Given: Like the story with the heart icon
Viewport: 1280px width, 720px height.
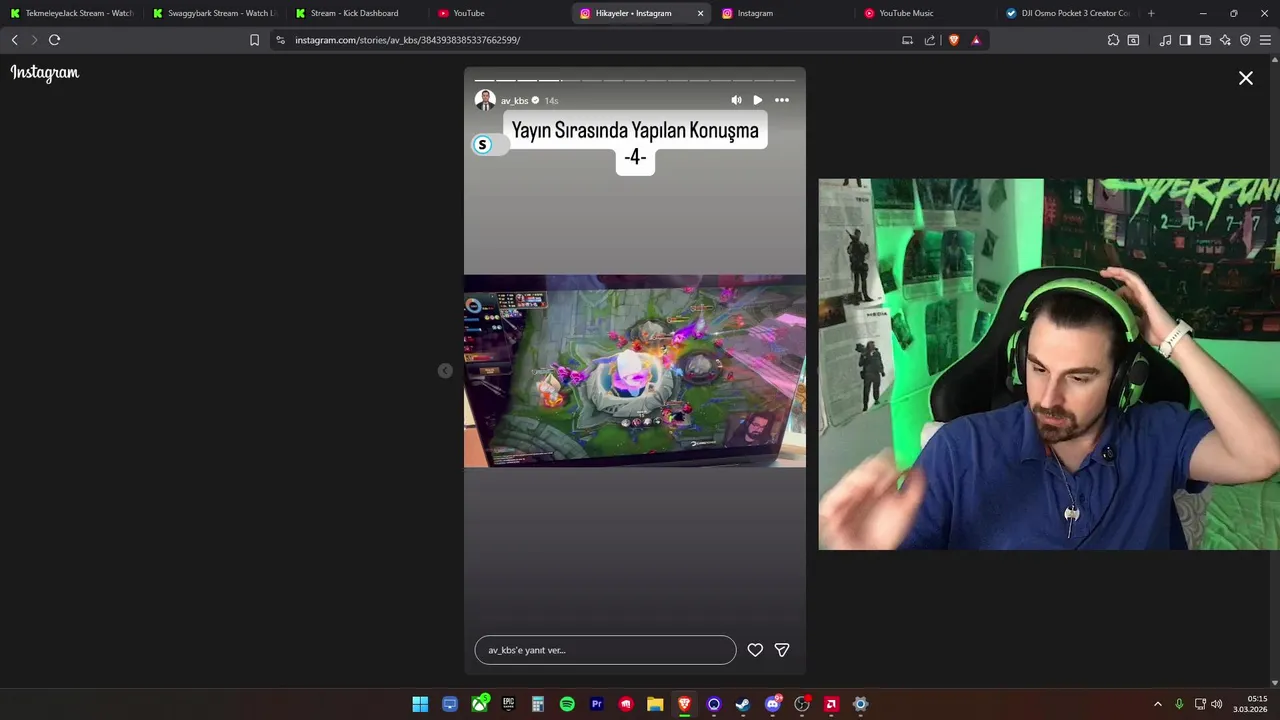Looking at the screenshot, I should pos(755,650).
